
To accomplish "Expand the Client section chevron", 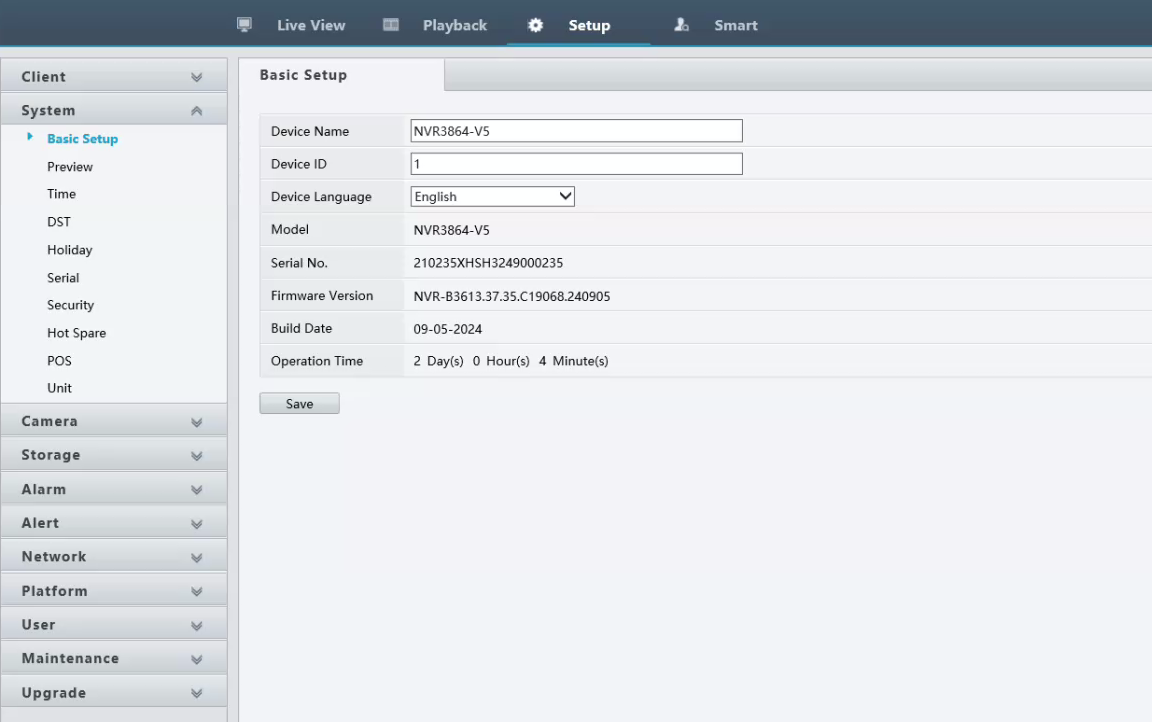I will pos(196,77).
